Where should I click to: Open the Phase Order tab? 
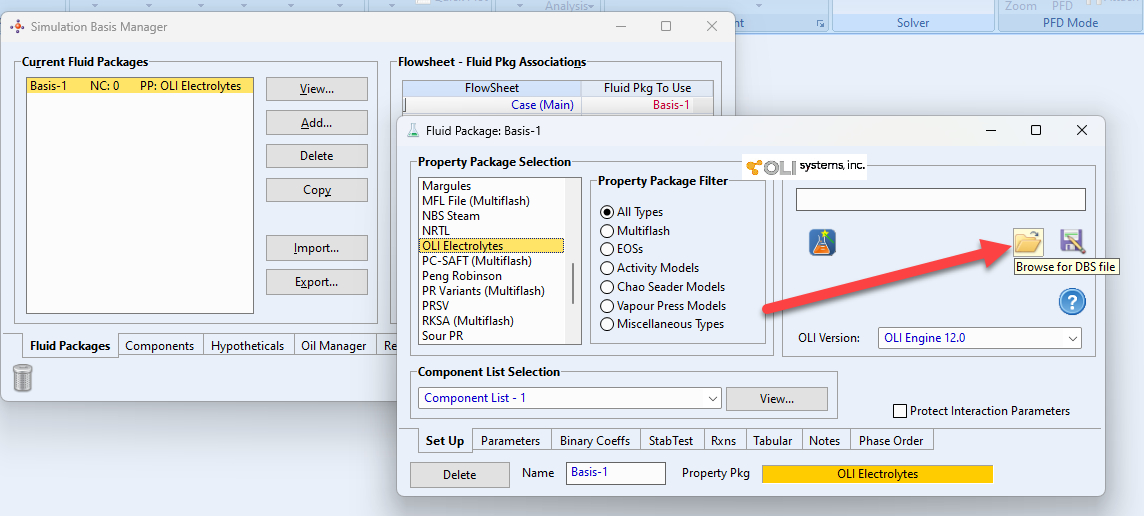click(891, 441)
